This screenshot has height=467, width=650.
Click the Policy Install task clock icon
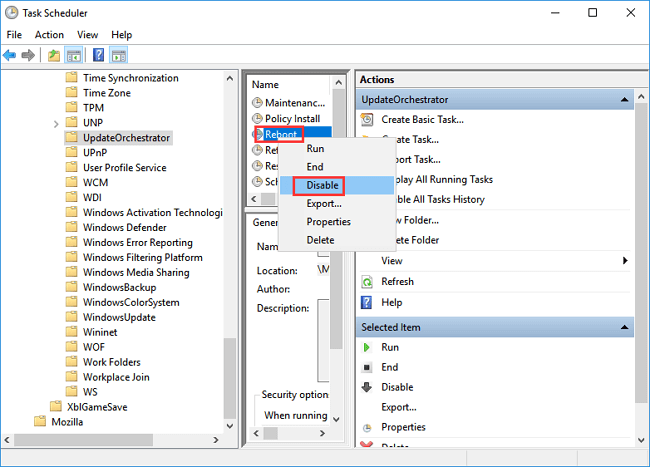pos(257,119)
